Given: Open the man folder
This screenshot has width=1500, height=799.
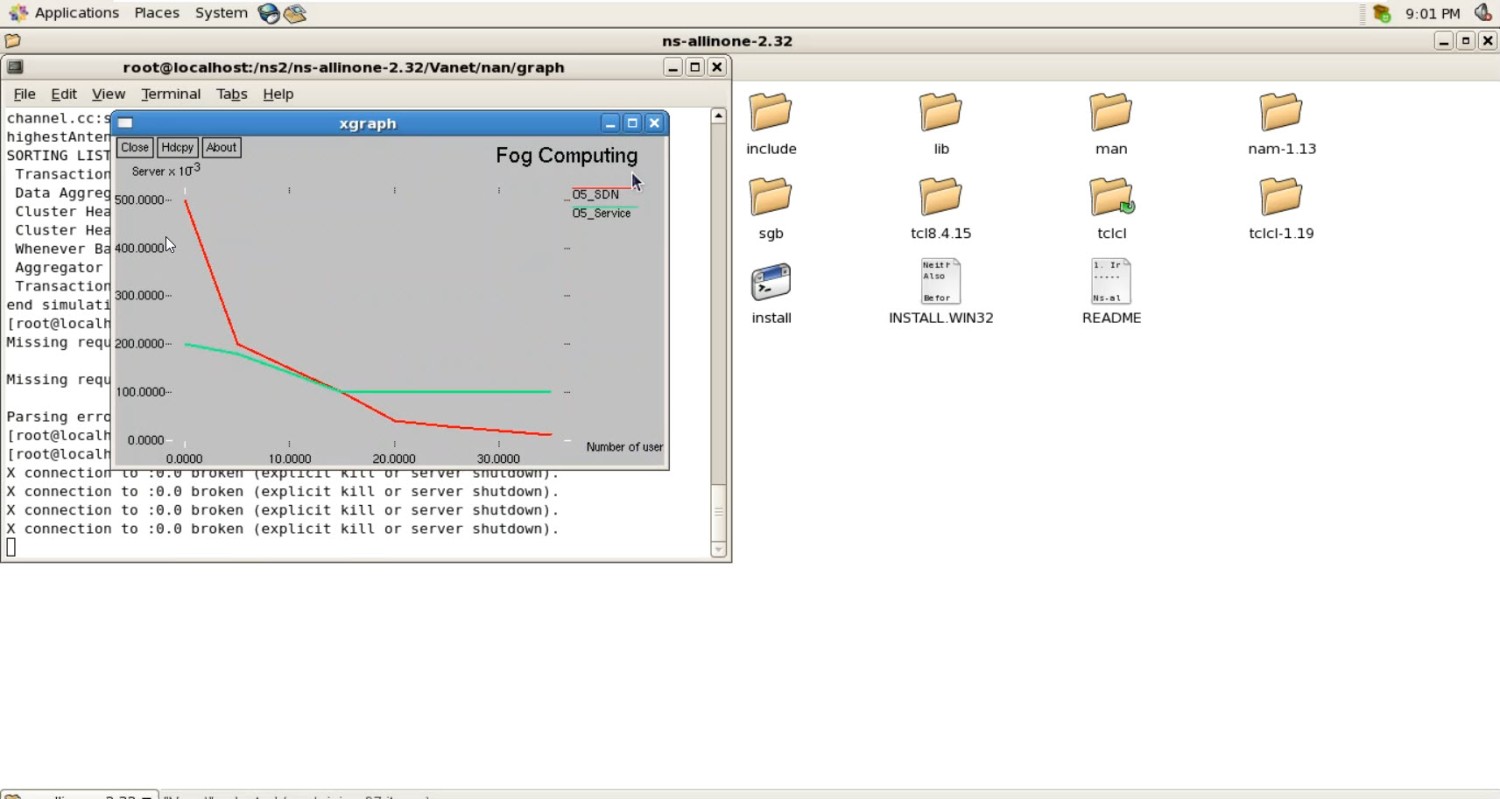Looking at the screenshot, I should pos(1110,113).
